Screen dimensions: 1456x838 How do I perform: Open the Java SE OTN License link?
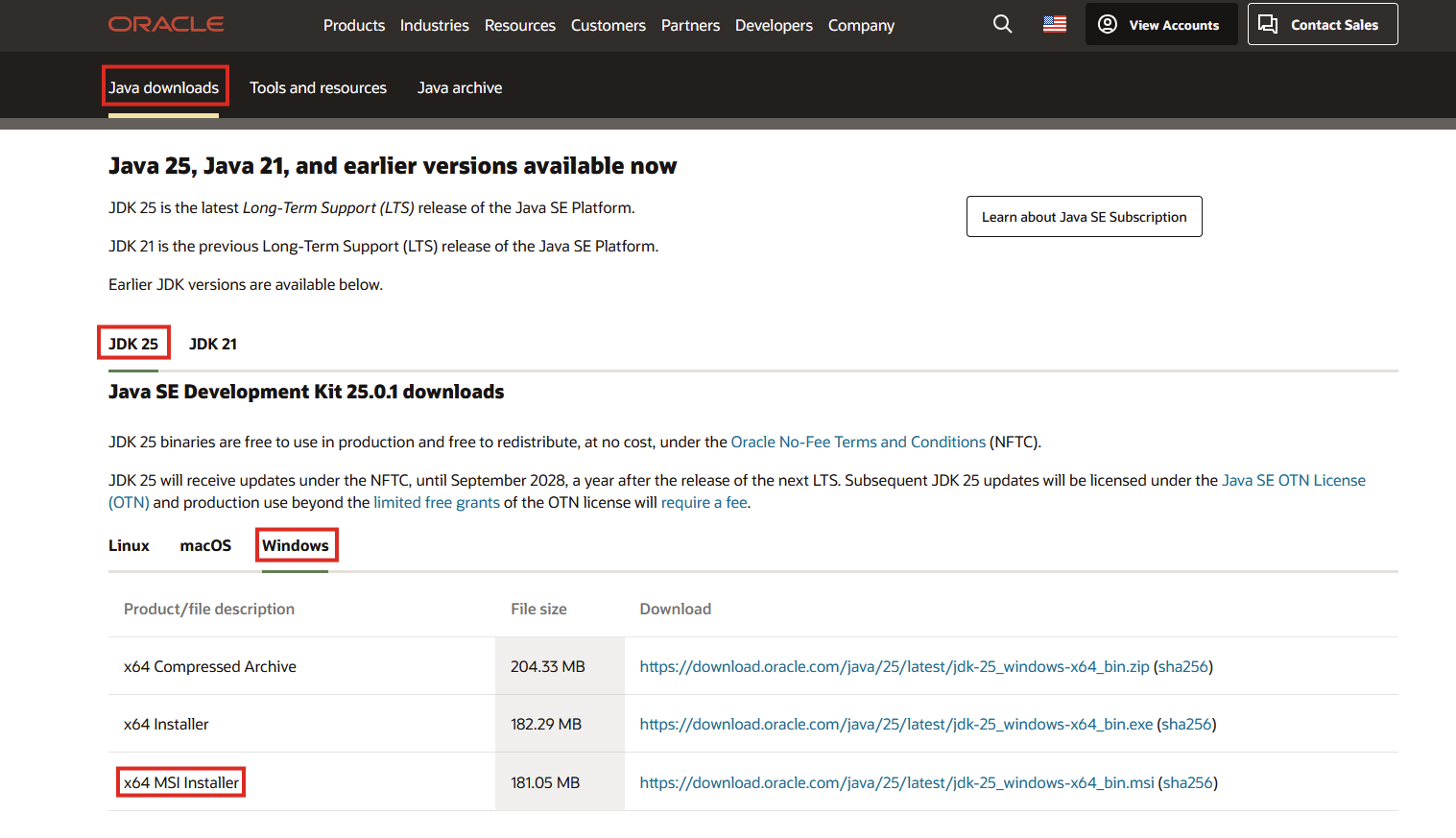pos(1294,480)
